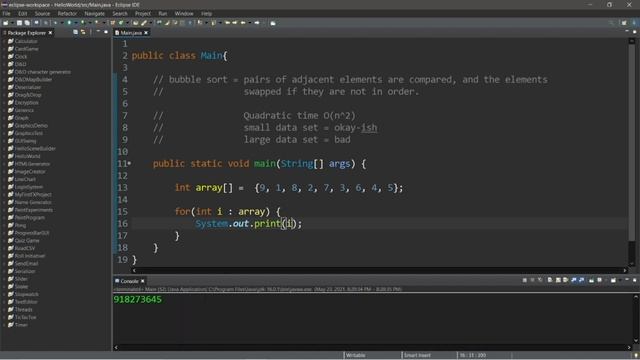Click the Save toolbar icon
This screenshot has height=360, width=640.
[x=19, y=23]
